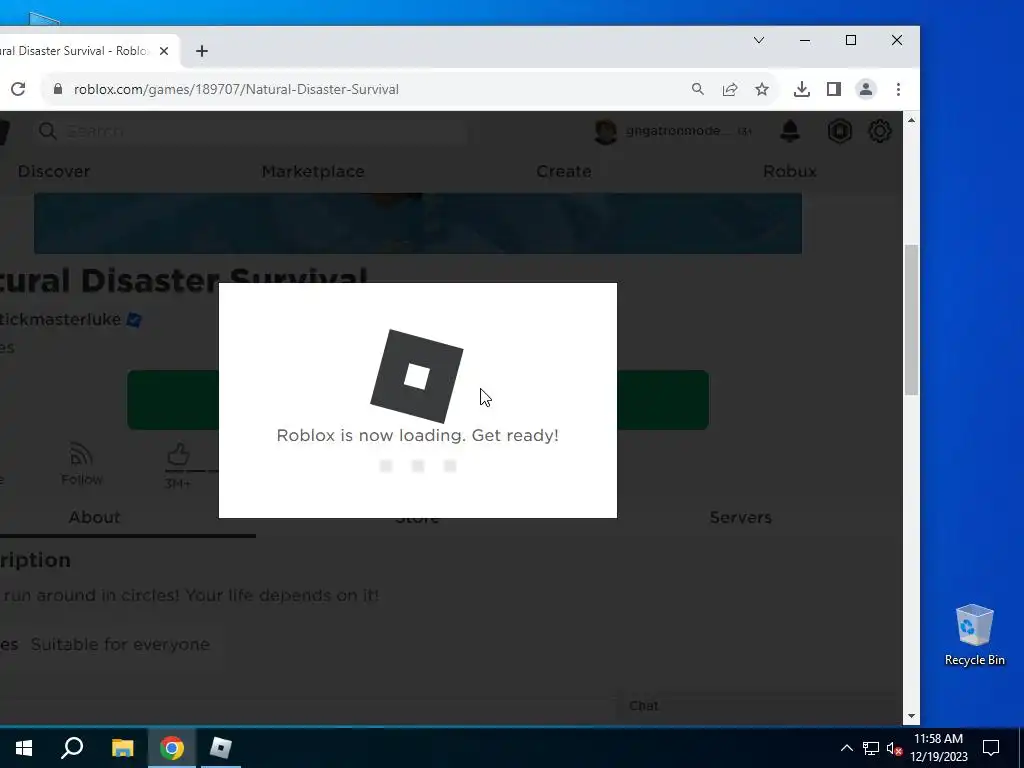Open the Windows notification center icon
Viewport: 1024px width, 768px height.
pos(991,748)
